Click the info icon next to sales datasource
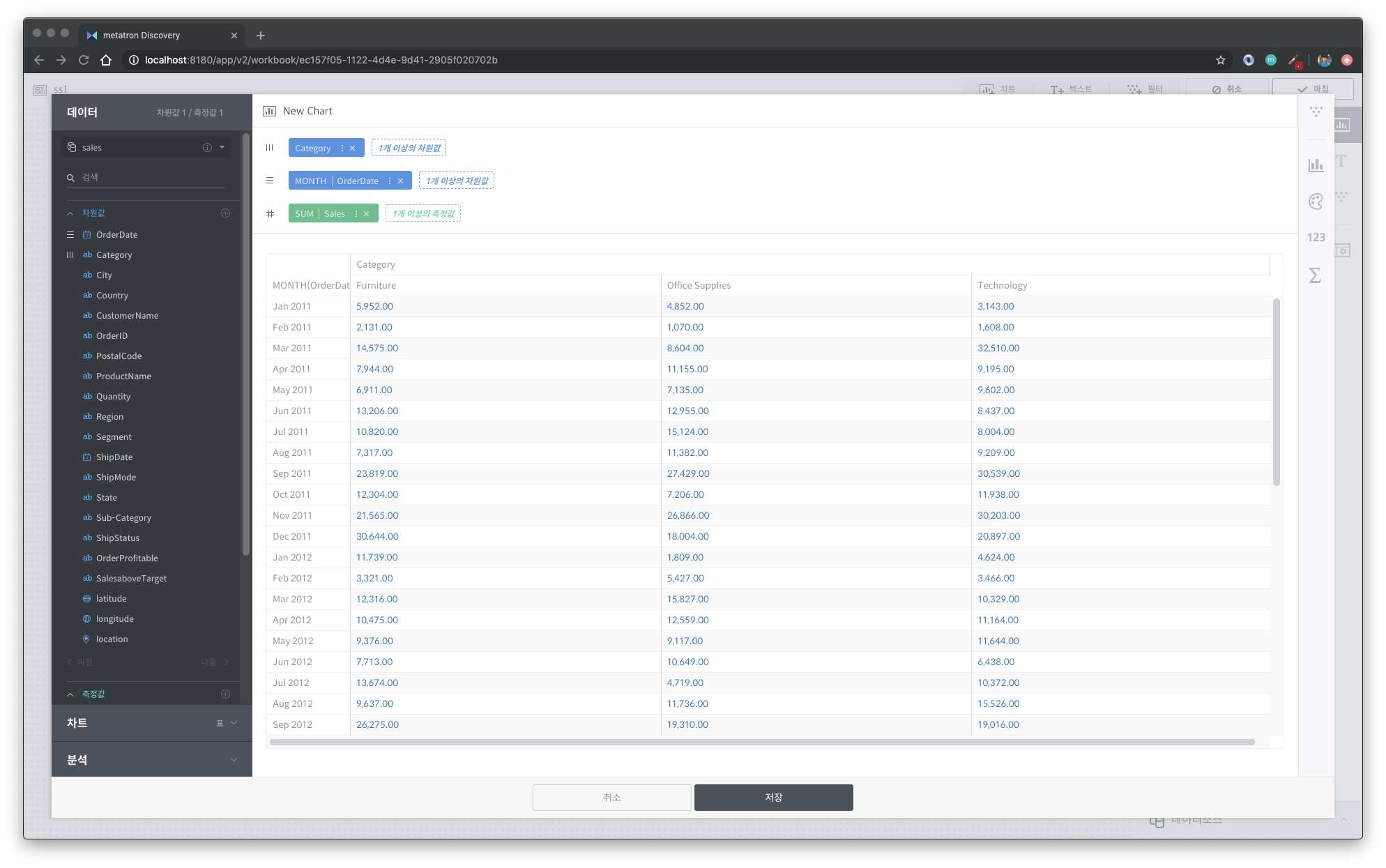Image resolution: width=1386 pixels, height=868 pixels. (206, 147)
